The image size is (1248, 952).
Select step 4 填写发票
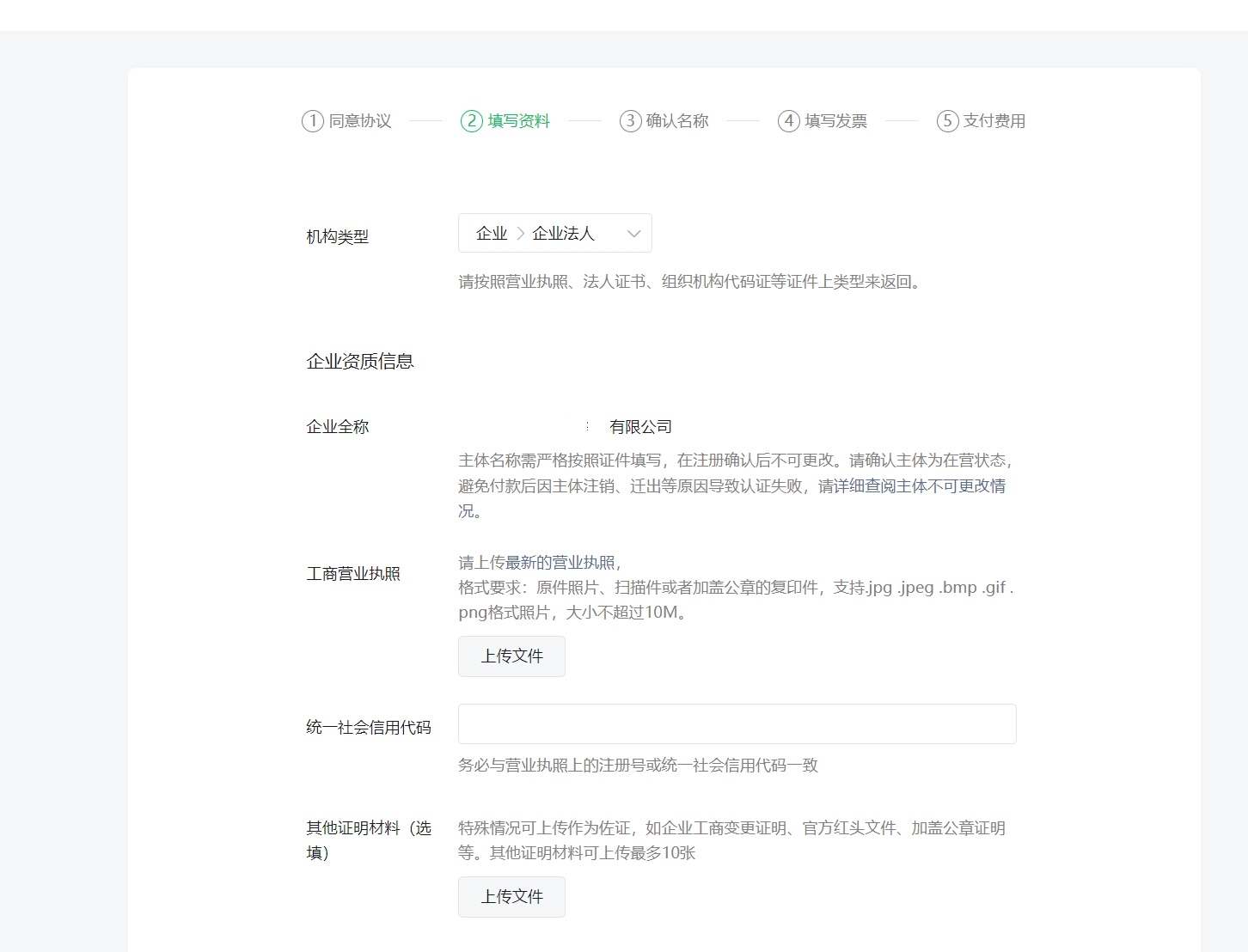coord(823,121)
